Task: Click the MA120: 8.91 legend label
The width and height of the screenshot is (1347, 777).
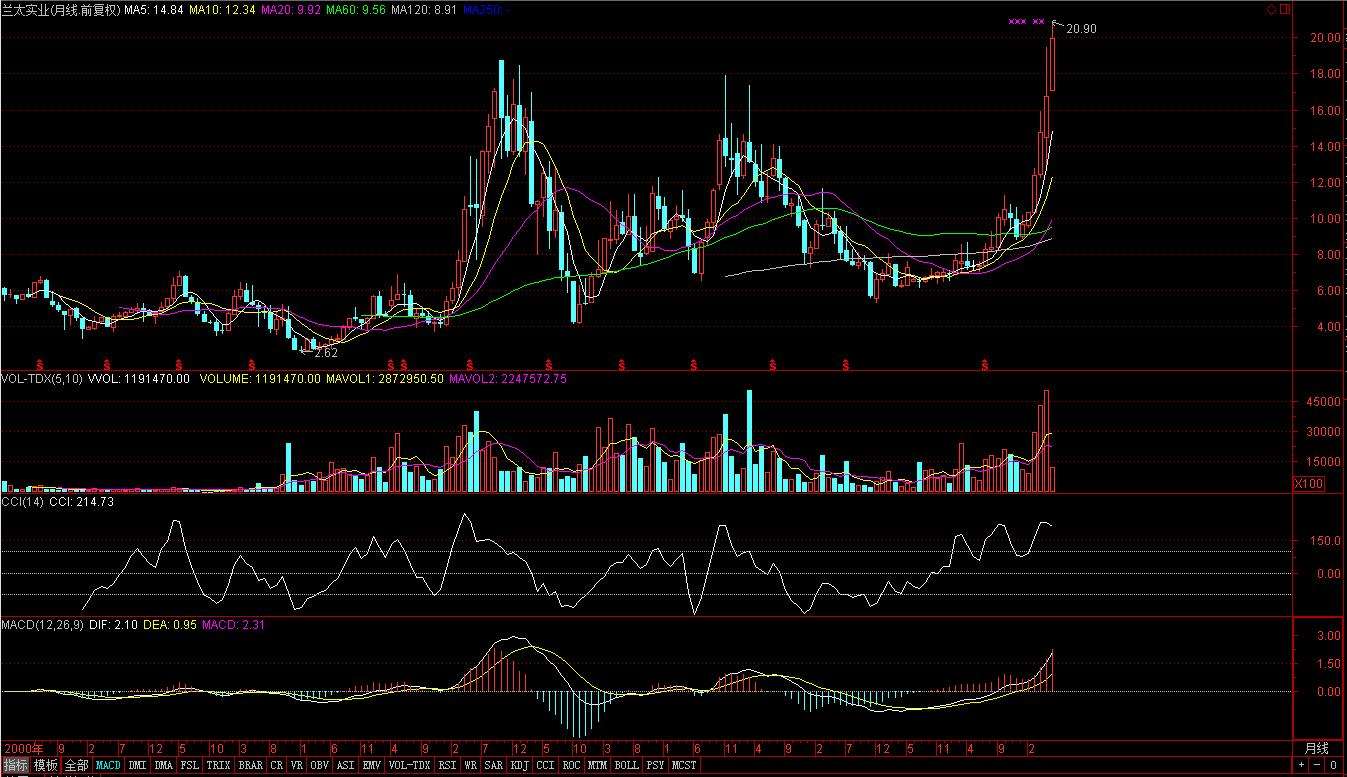Action: click(x=424, y=10)
